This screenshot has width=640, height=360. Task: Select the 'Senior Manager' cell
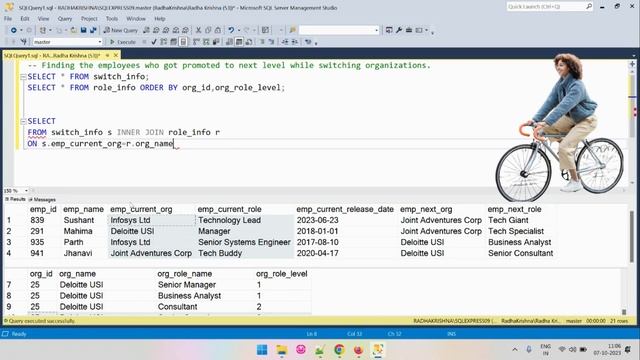[187, 284]
